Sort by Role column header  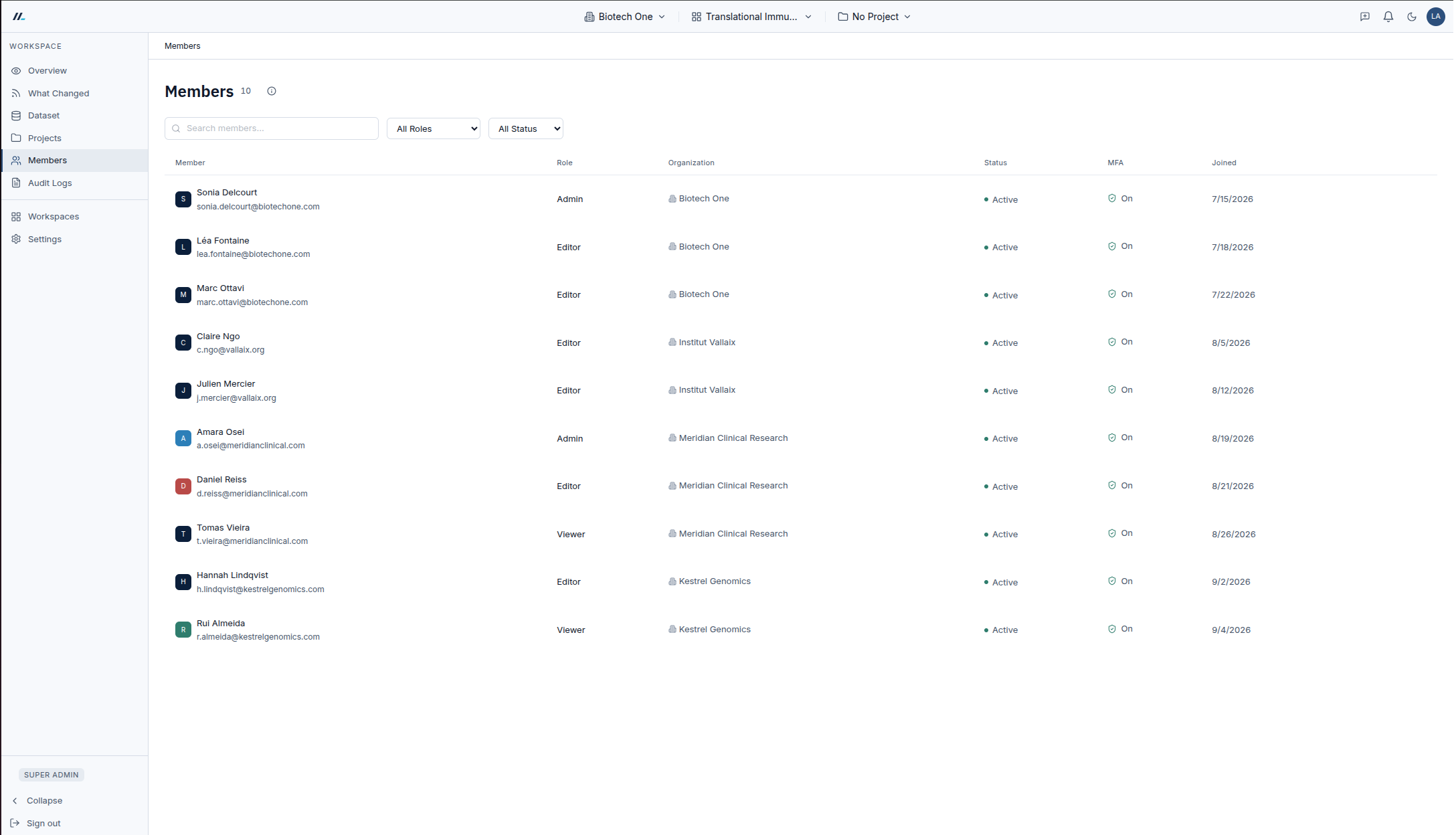(x=564, y=163)
